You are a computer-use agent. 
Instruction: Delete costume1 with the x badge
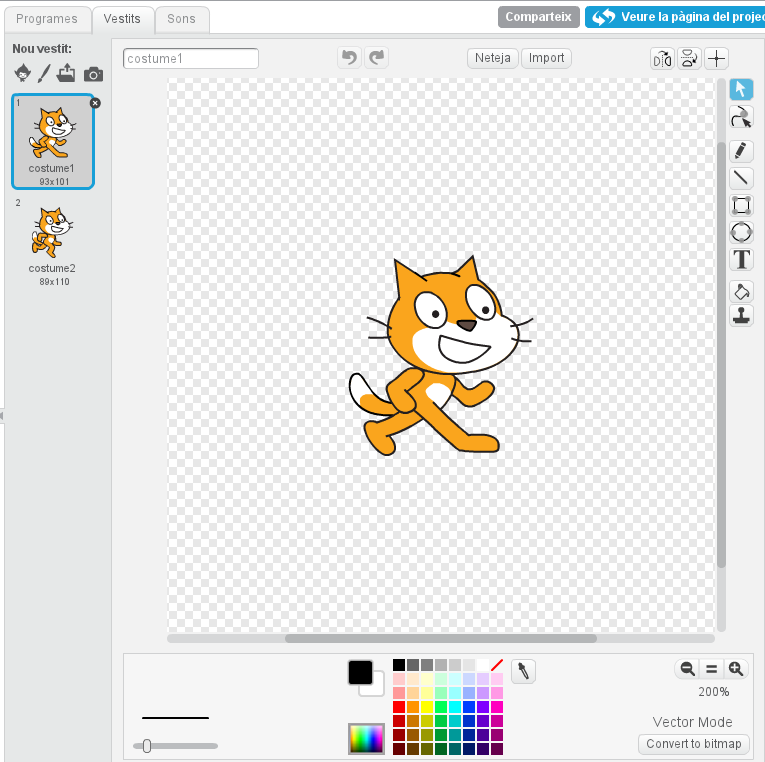coord(95,103)
